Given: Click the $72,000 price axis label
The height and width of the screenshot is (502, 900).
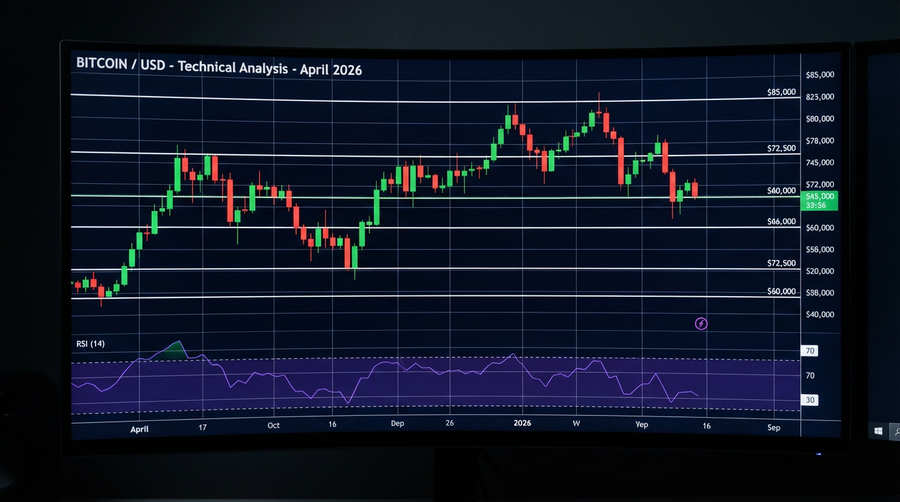Looking at the screenshot, I should [820, 184].
